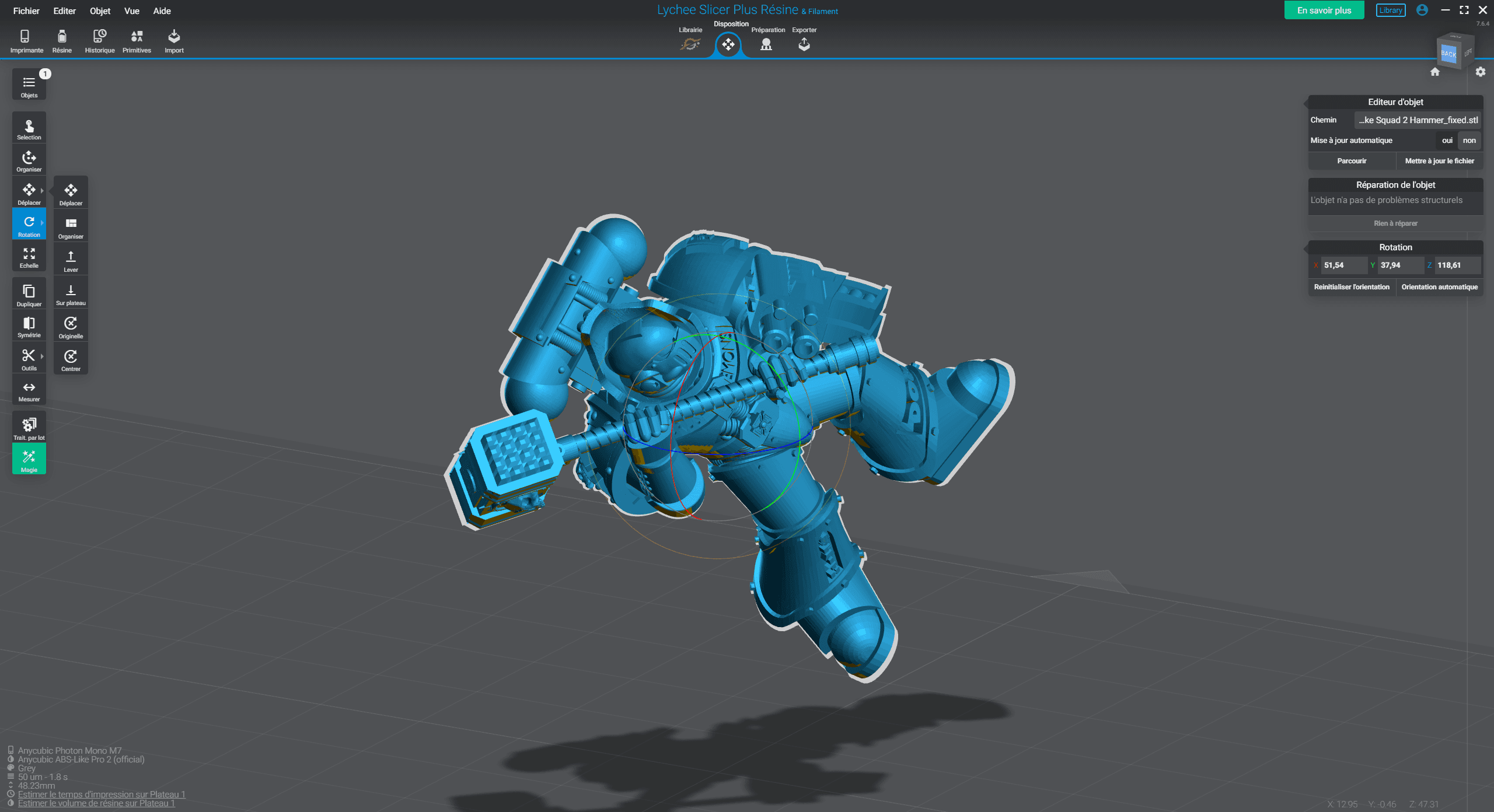Open the Objets list panel
The height and width of the screenshot is (812, 1494).
29,85
